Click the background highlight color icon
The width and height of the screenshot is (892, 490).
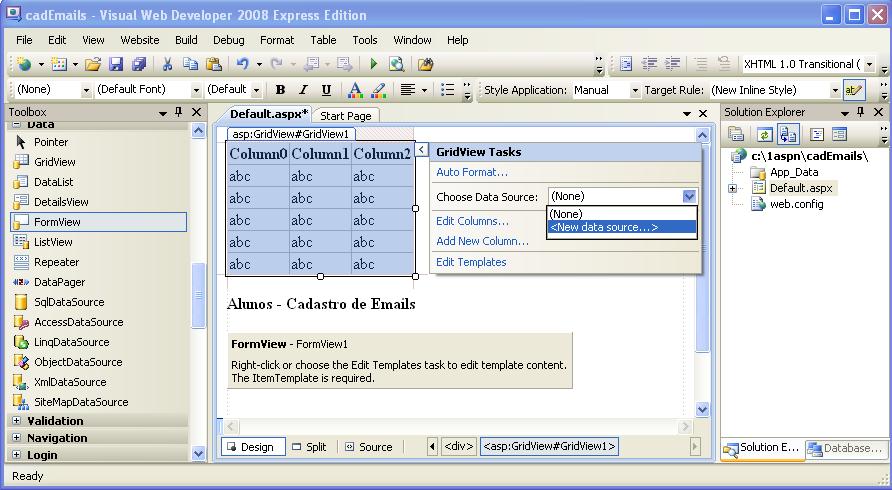(378, 90)
